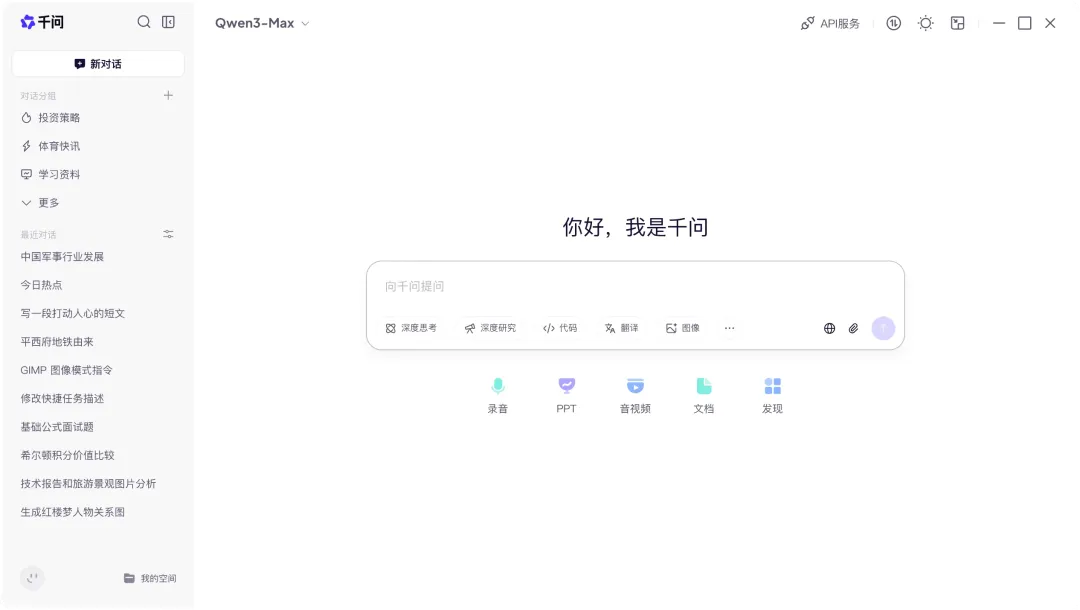Toggle light/dark theme sun icon
Viewport: 1080px width, 610px height.
click(926, 23)
